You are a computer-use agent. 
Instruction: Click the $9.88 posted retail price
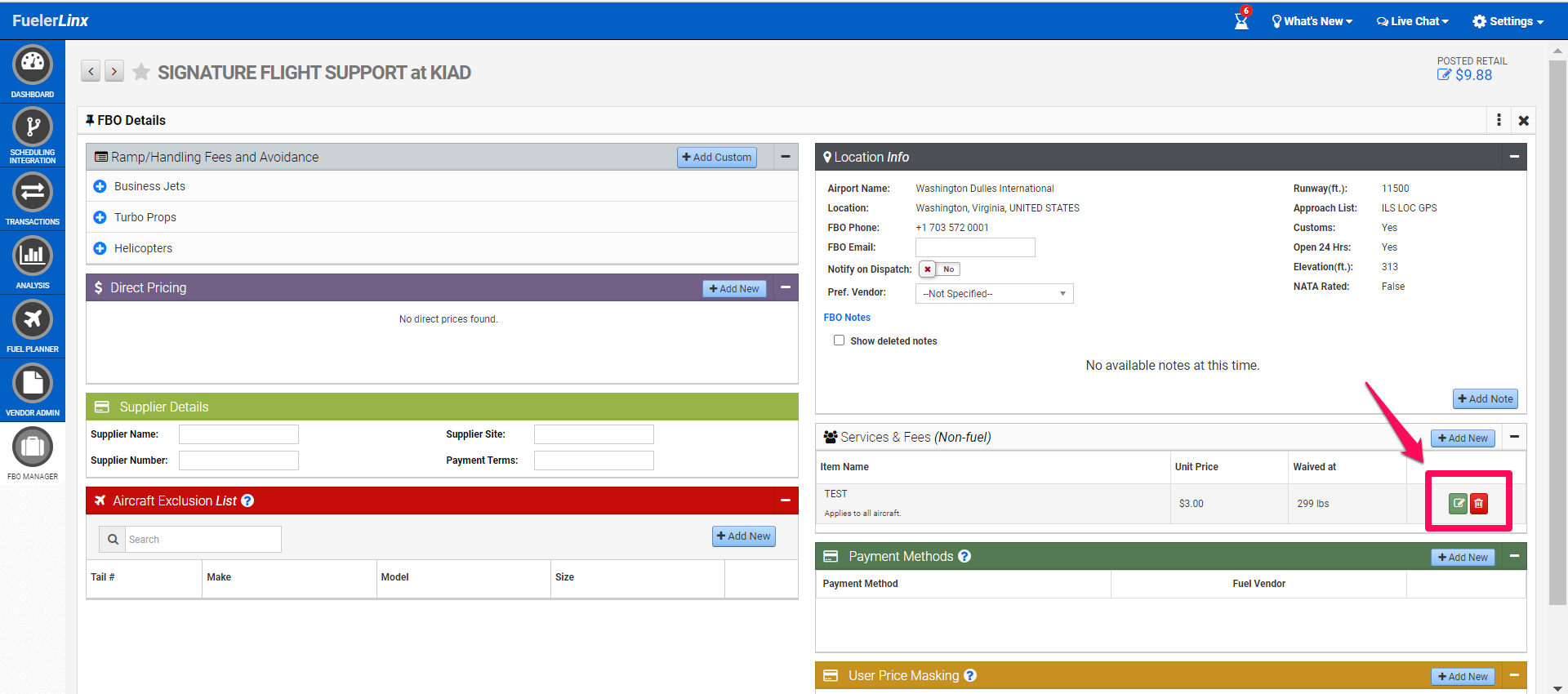[1473, 75]
